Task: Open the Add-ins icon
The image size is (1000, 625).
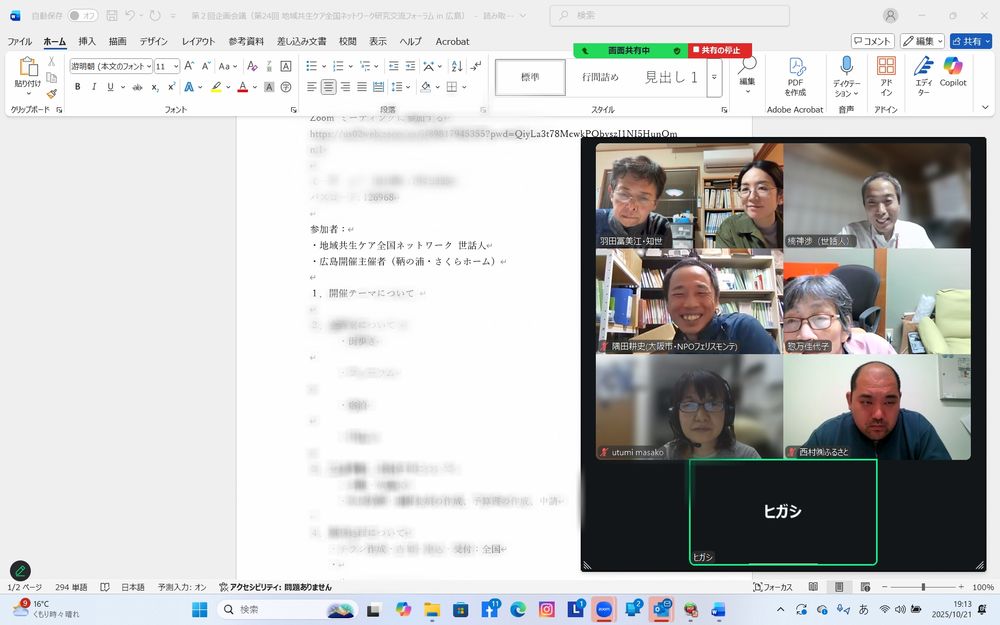Action: pos(886,71)
